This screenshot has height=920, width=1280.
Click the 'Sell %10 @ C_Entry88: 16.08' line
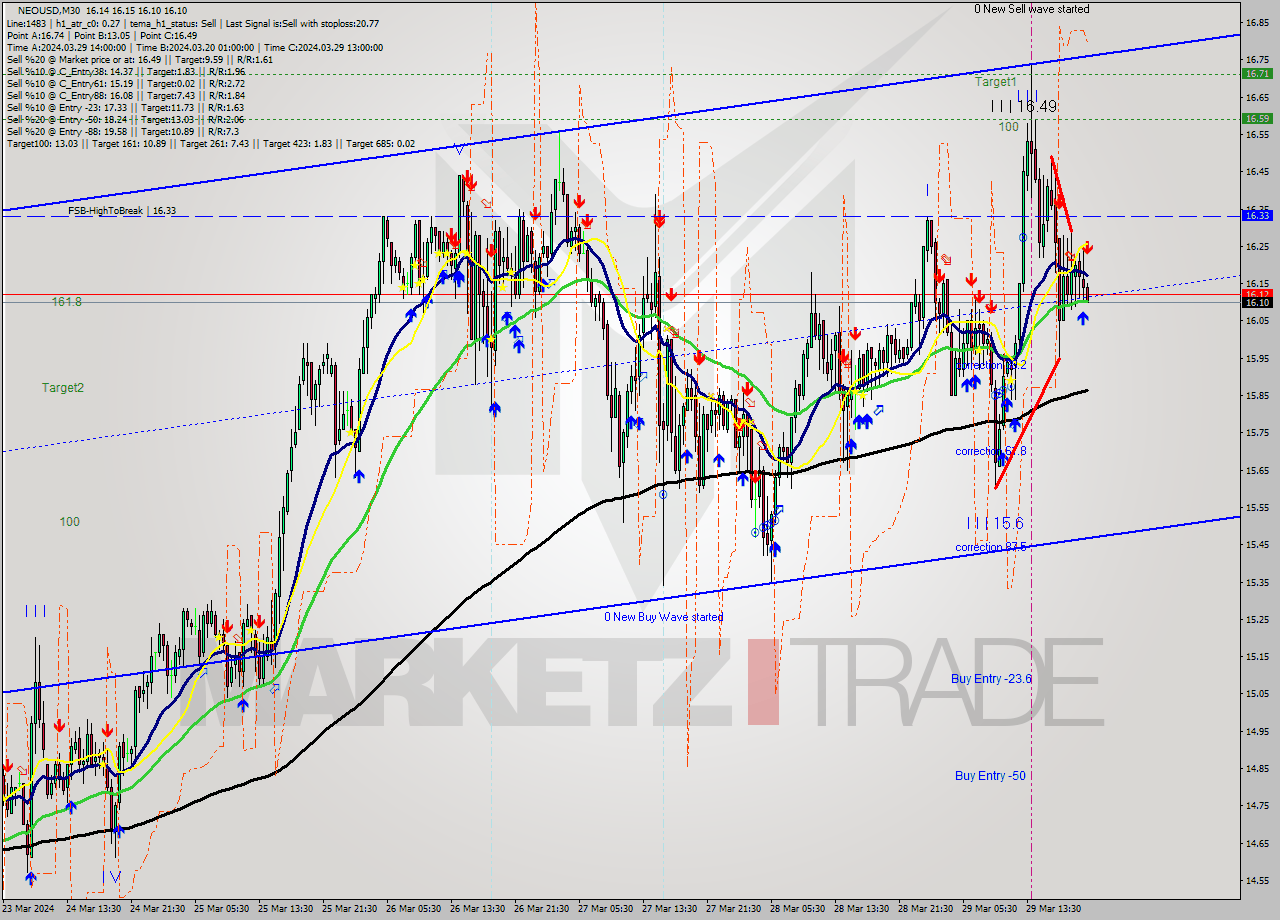pos(126,95)
